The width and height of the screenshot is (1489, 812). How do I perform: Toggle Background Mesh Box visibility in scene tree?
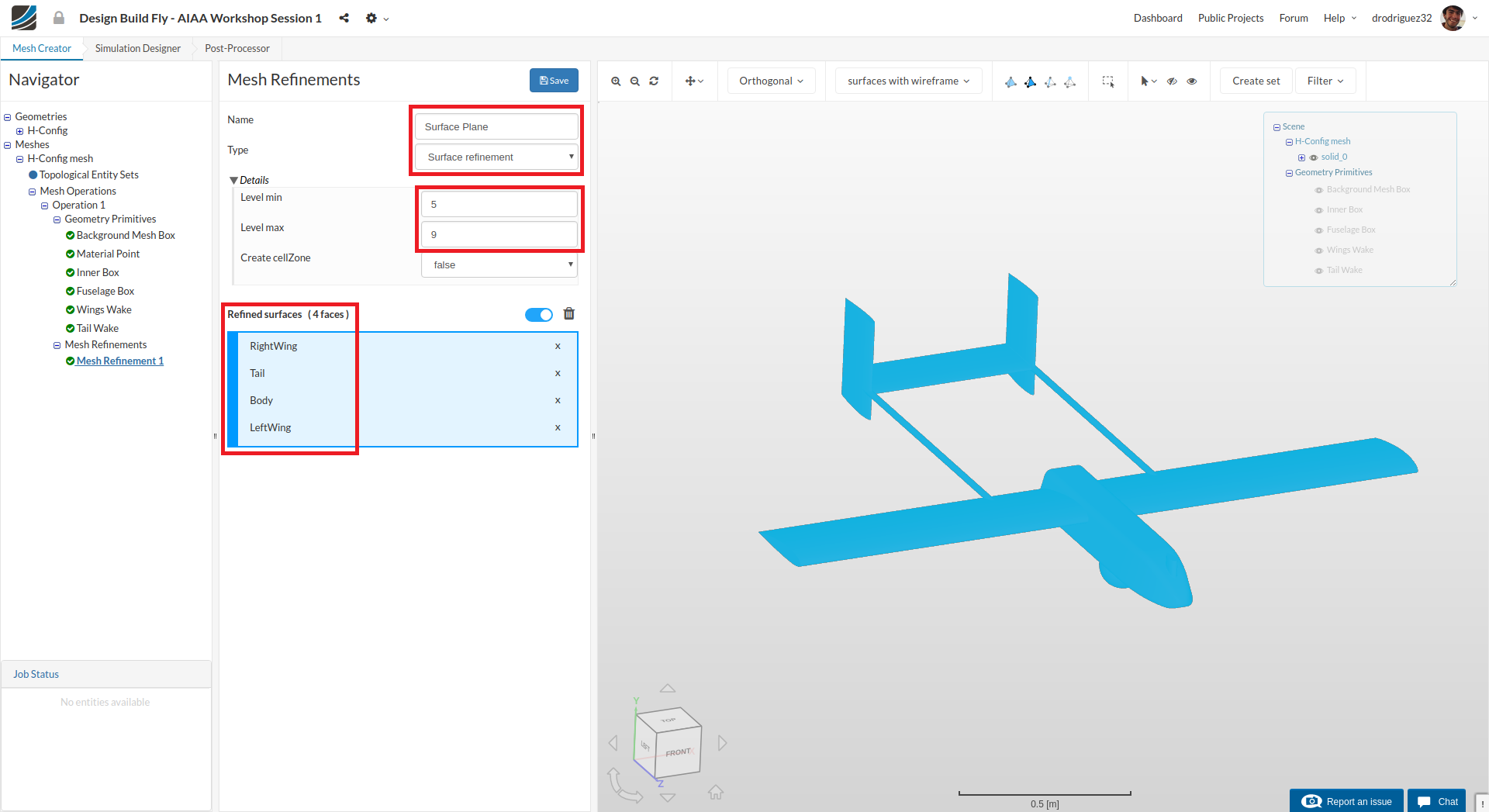pos(1318,190)
